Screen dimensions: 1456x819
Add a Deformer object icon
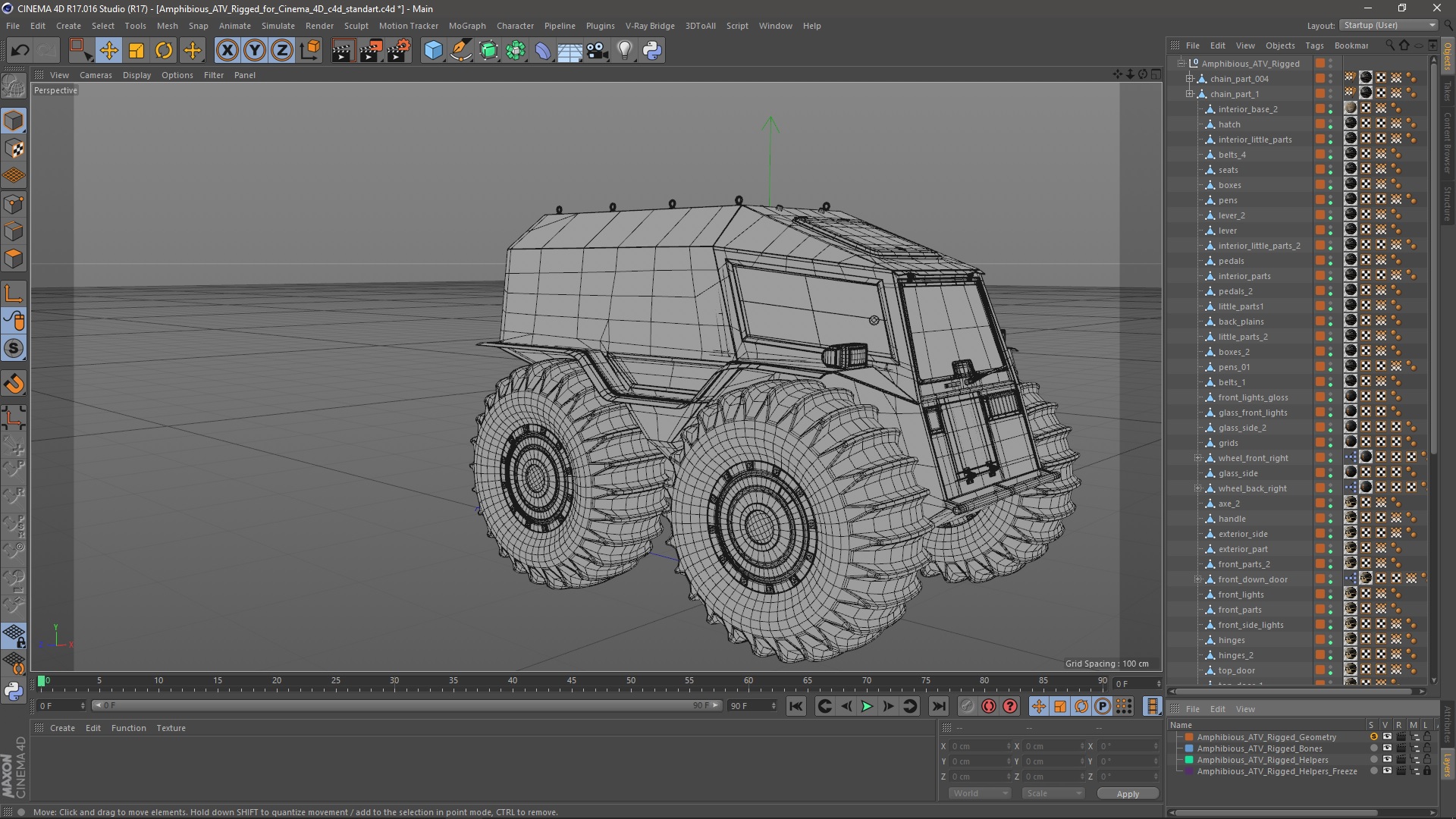pyautogui.click(x=543, y=51)
